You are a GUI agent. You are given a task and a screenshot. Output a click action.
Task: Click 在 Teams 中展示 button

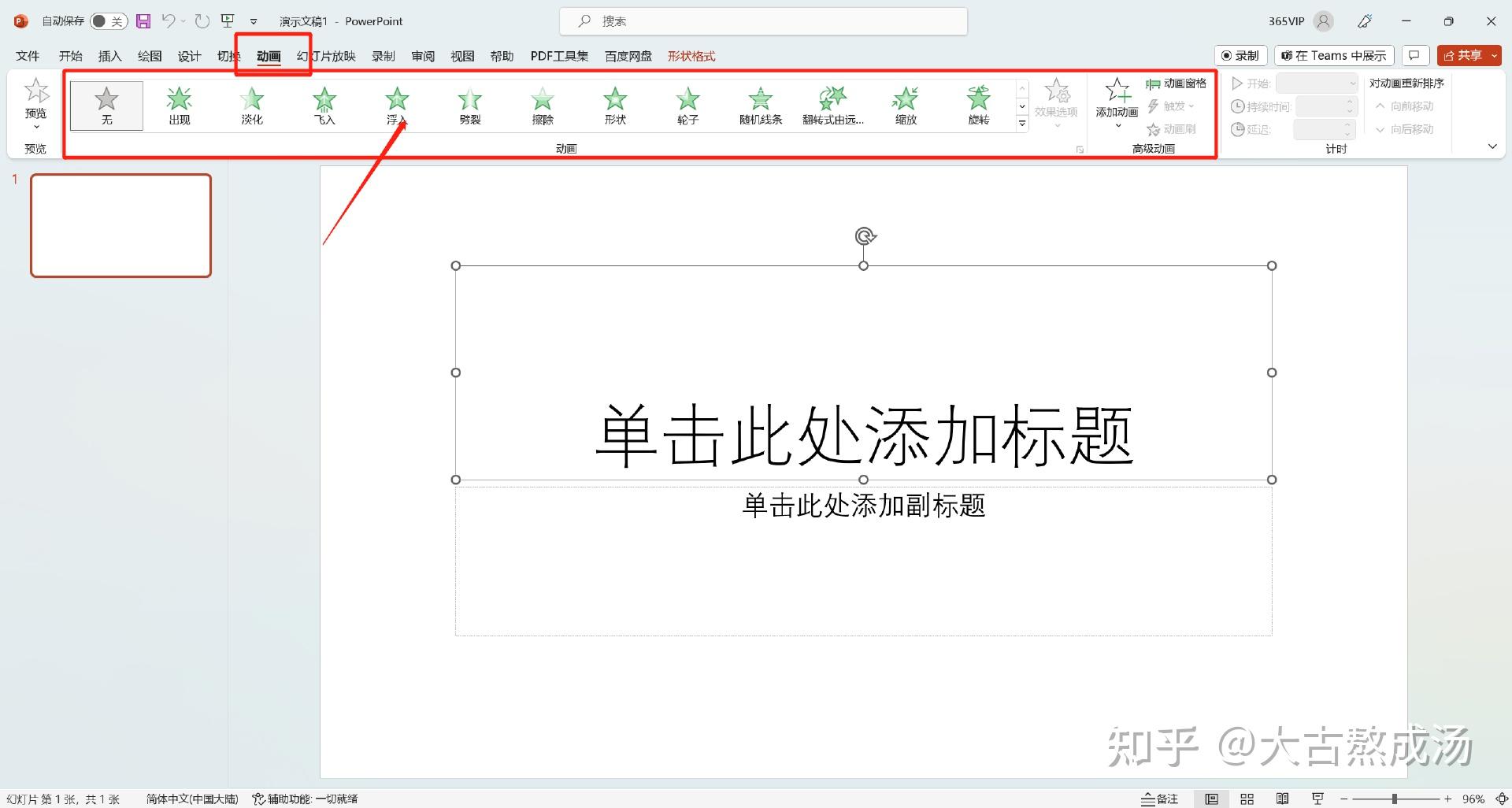tap(1332, 55)
